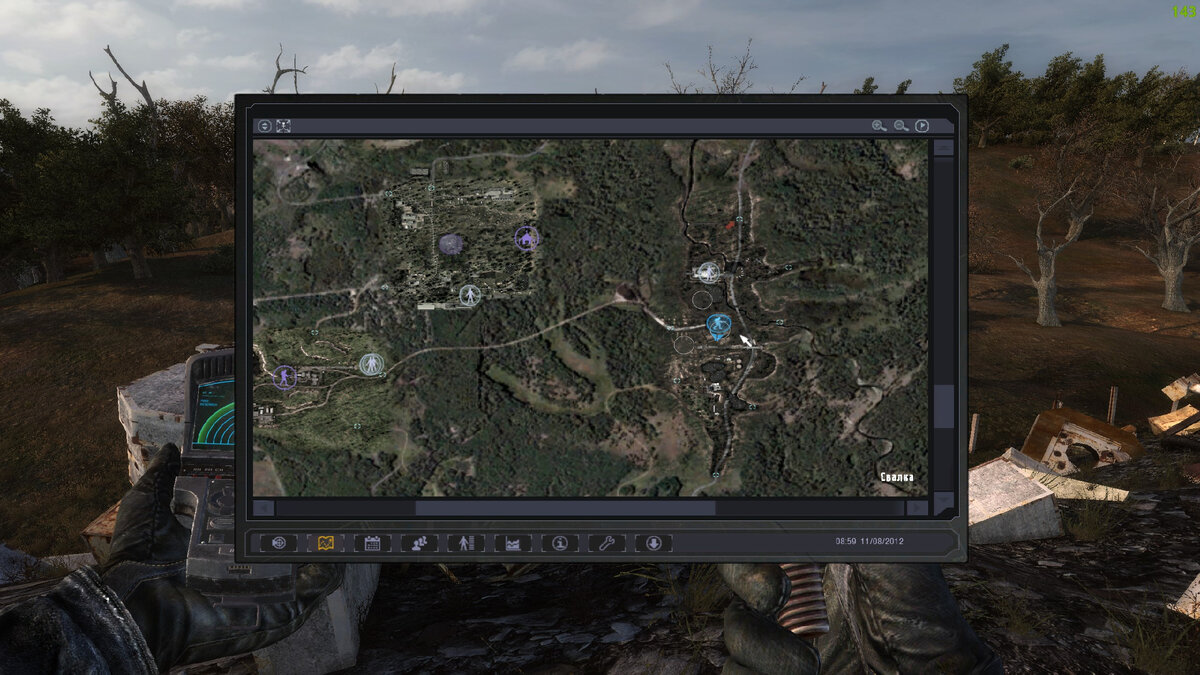Open the PDA radar tab

coord(279,543)
